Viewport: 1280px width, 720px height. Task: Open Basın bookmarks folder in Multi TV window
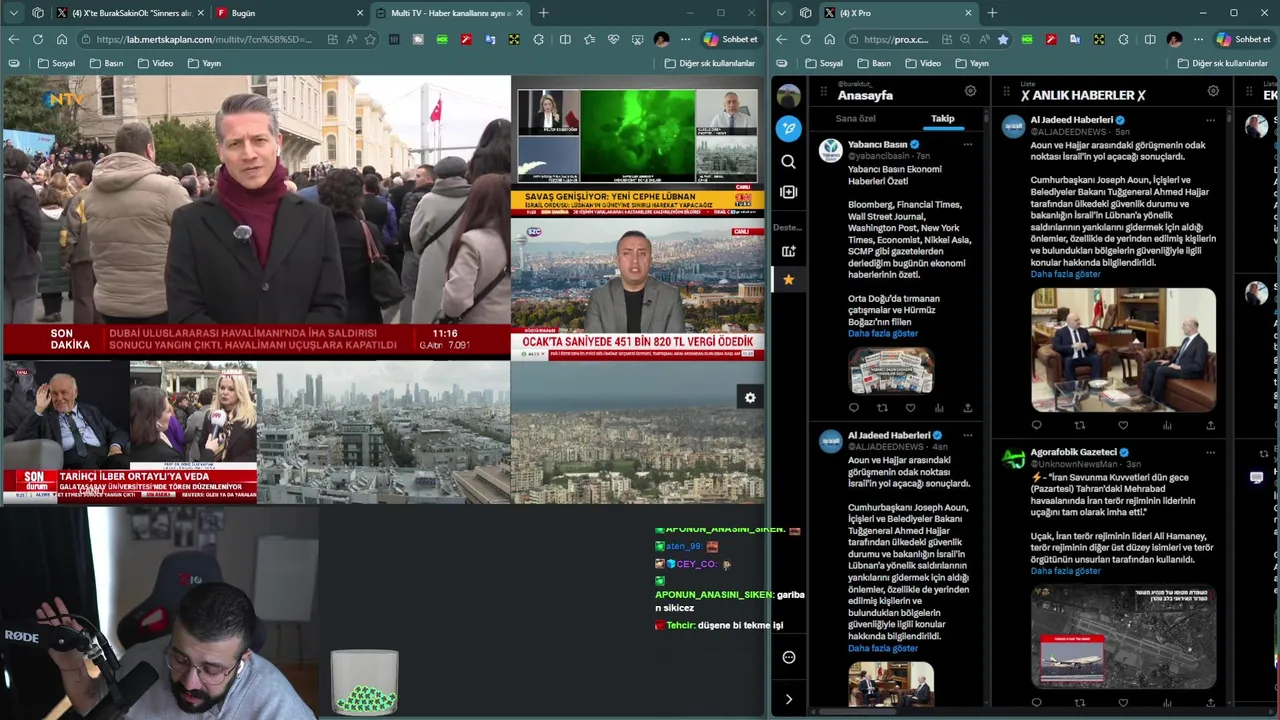(106, 63)
